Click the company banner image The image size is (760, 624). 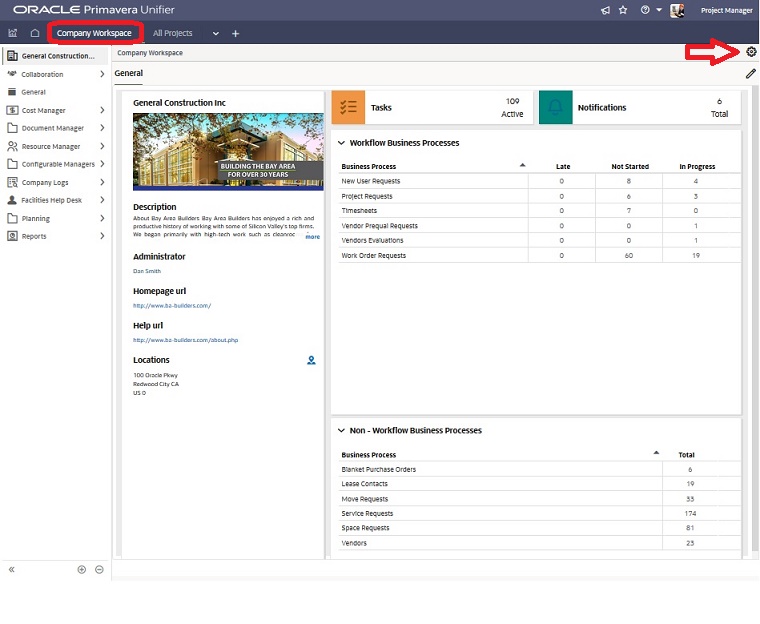coord(228,152)
